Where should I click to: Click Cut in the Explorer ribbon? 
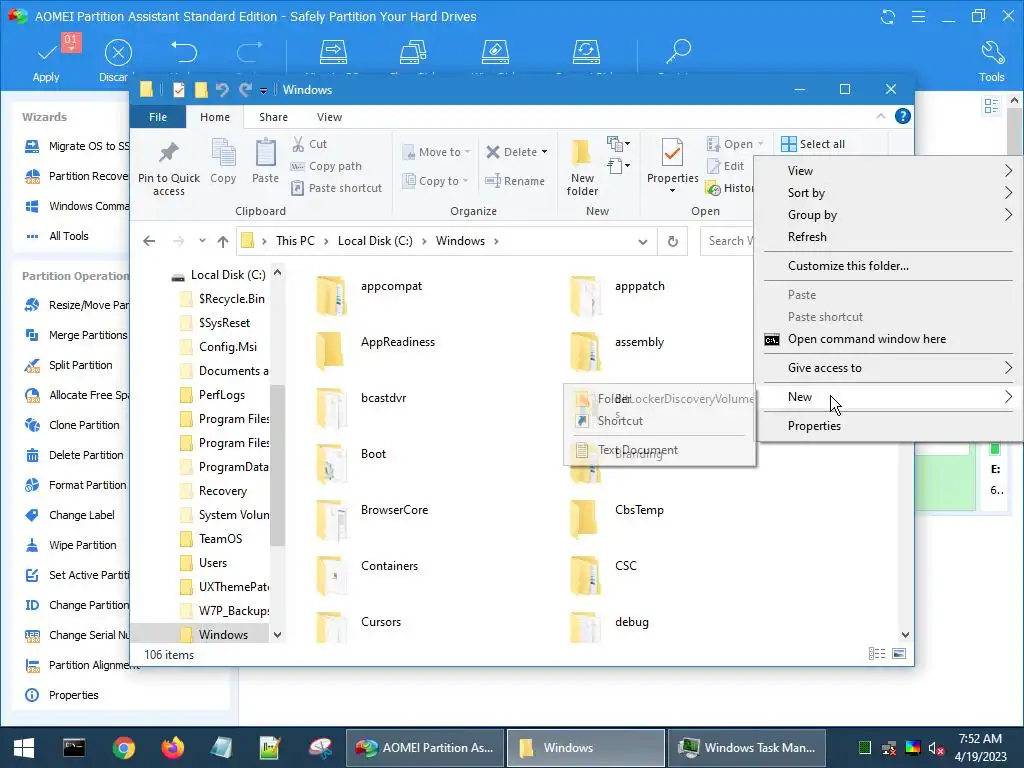(310, 144)
